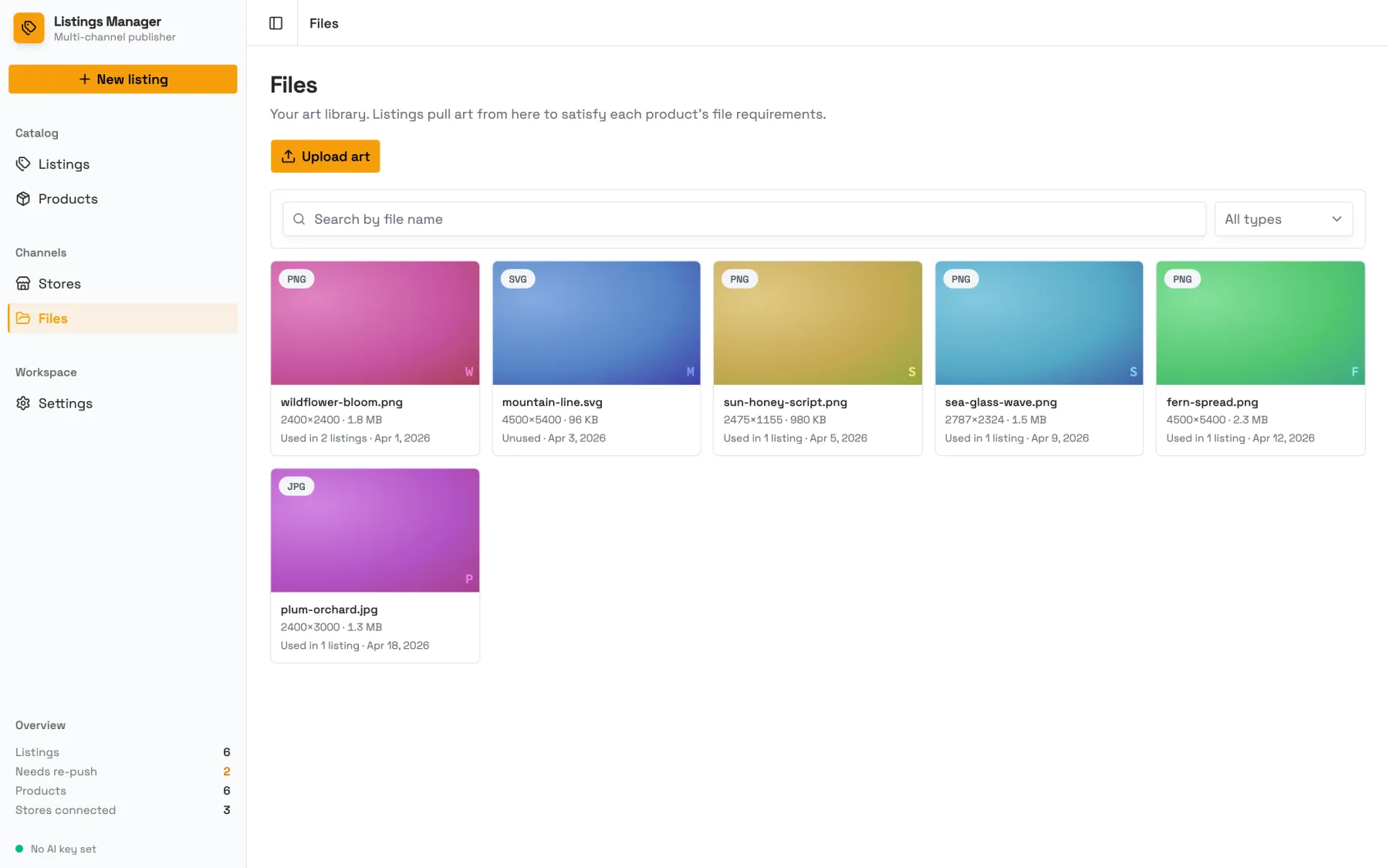The width and height of the screenshot is (1389, 868).
Task: Click the Search by file name field
Action: pyautogui.click(x=744, y=219)
